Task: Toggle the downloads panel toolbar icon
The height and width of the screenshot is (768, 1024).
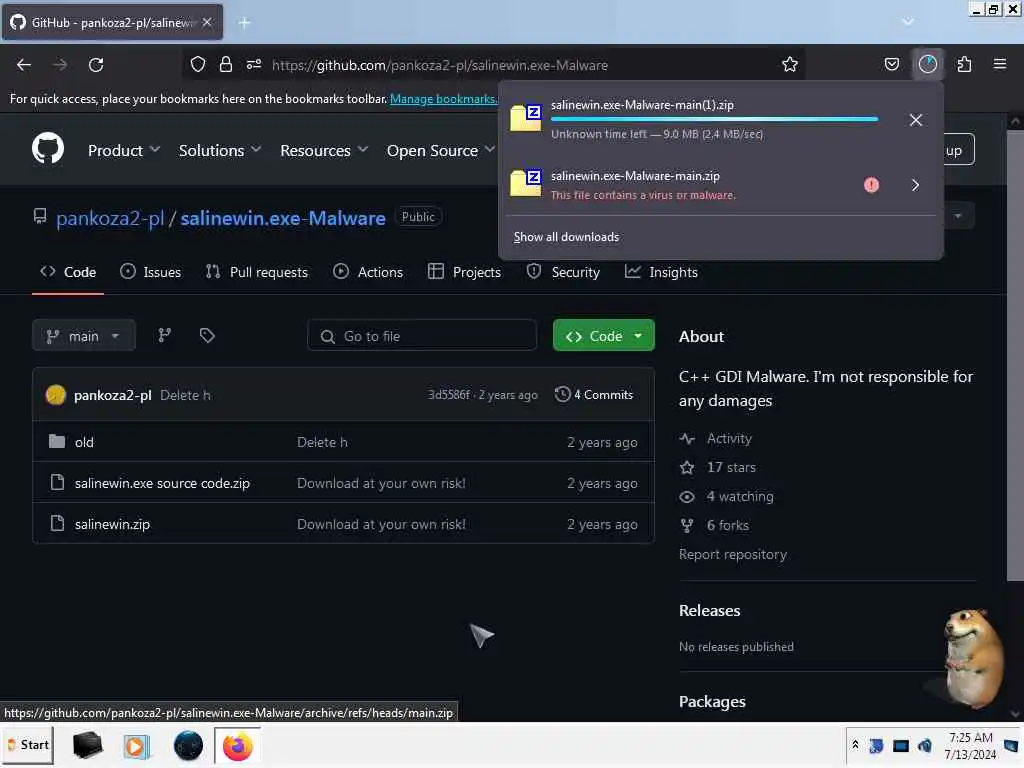Action: pos(927,64)
